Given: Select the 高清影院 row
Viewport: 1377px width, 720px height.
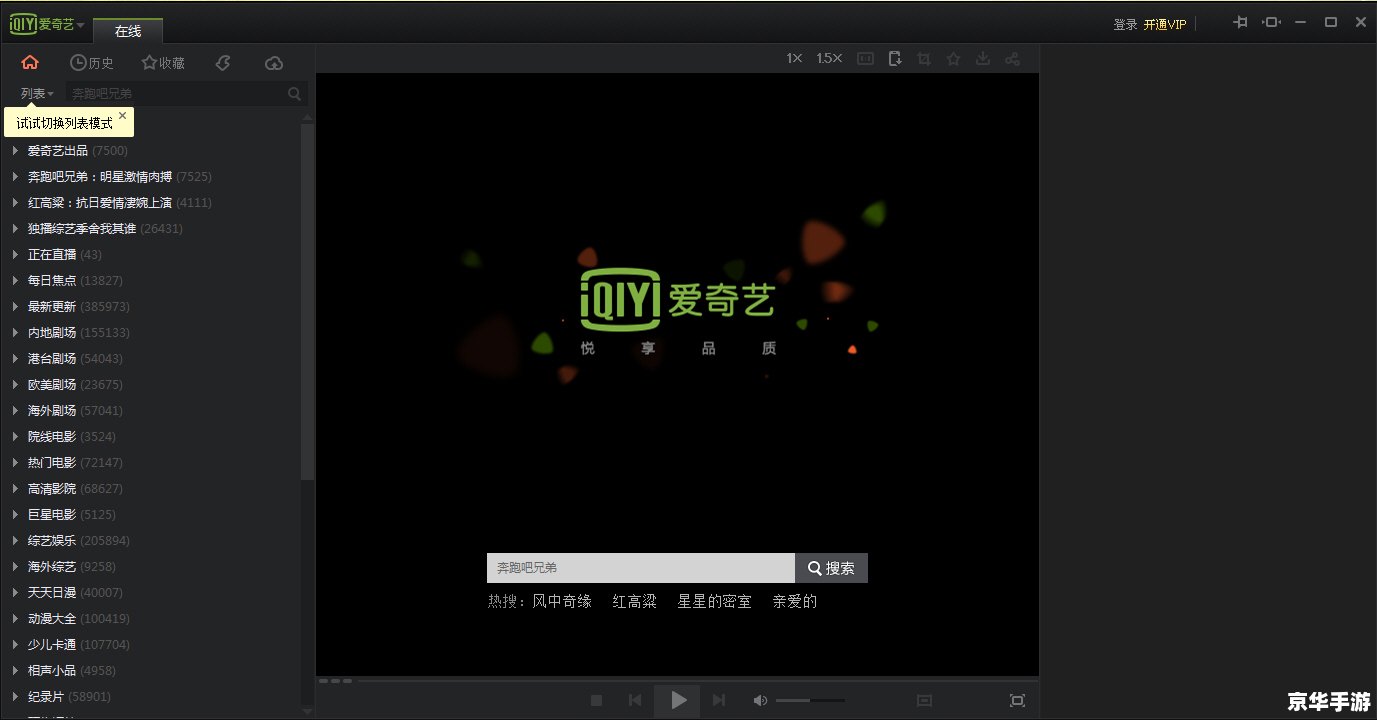Looking at the screenshot, I should 150,488.
